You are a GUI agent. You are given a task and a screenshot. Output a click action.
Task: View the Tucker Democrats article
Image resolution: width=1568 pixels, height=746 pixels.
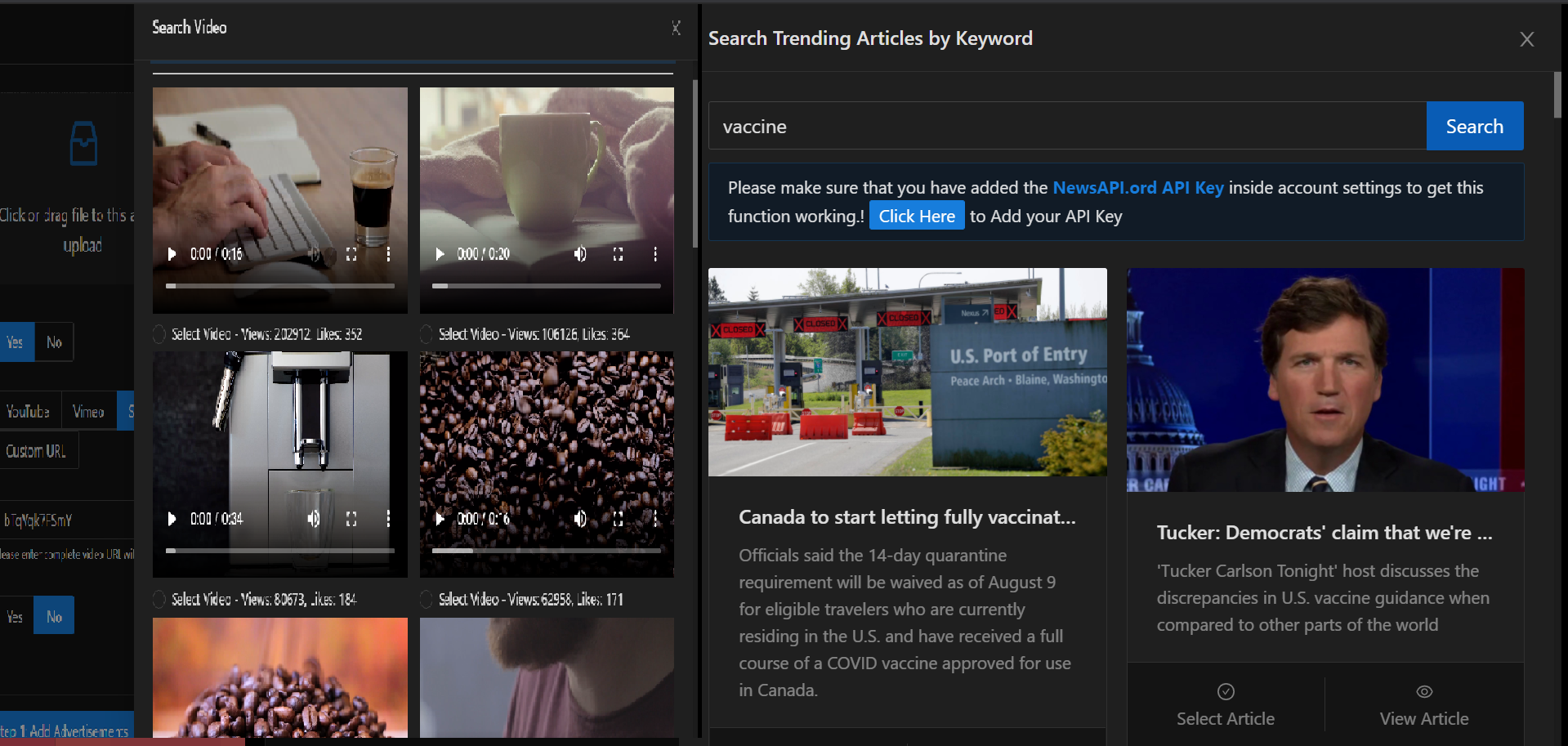[1424, 706]
